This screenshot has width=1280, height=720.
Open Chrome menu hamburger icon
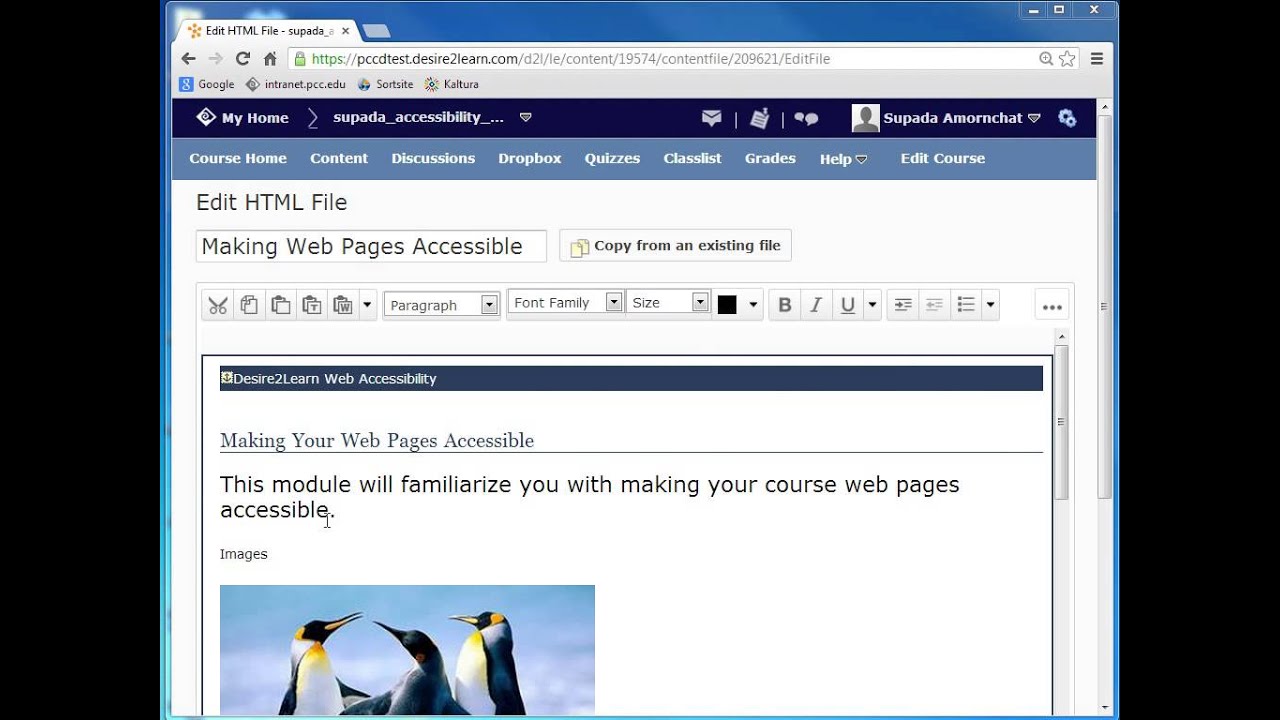pyautogui.click(x=1097, y=59)
